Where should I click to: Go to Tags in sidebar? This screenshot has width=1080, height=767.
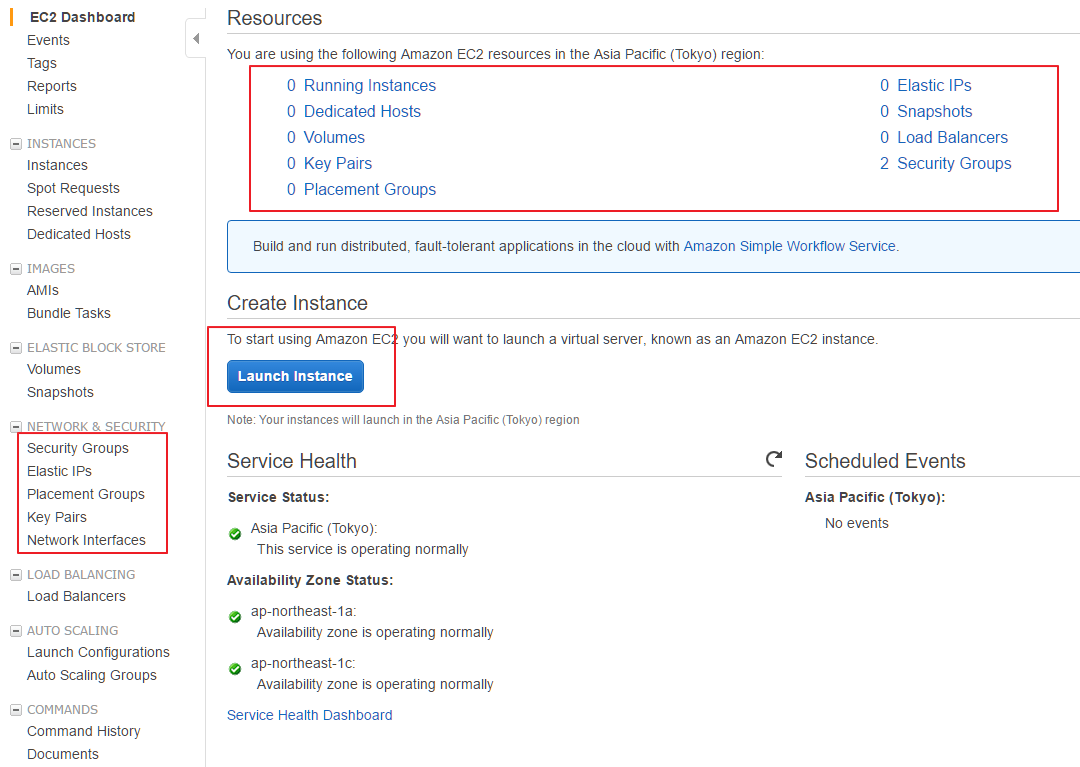tap(41, 63)
